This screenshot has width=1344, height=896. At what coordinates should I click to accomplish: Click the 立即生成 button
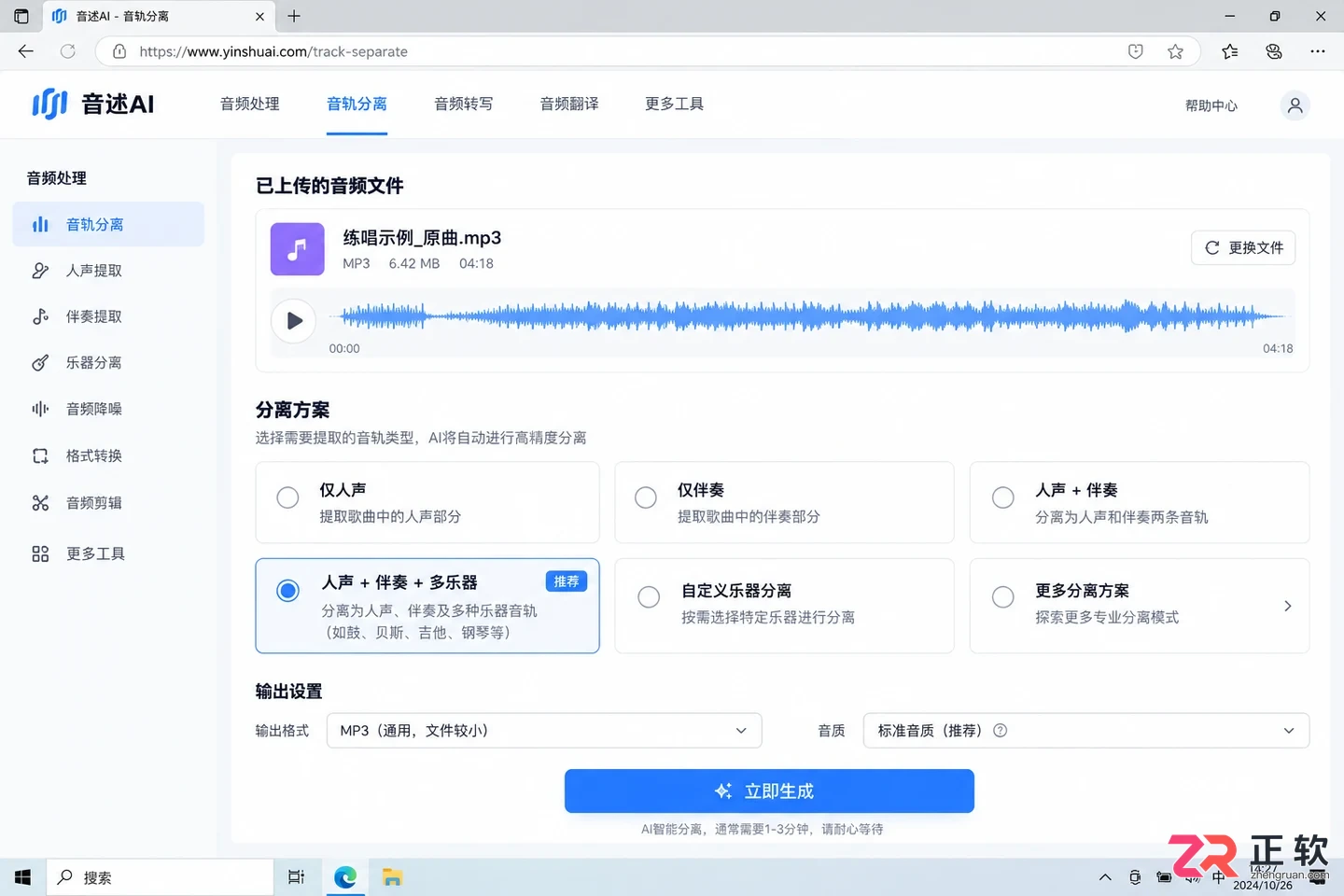769,791
